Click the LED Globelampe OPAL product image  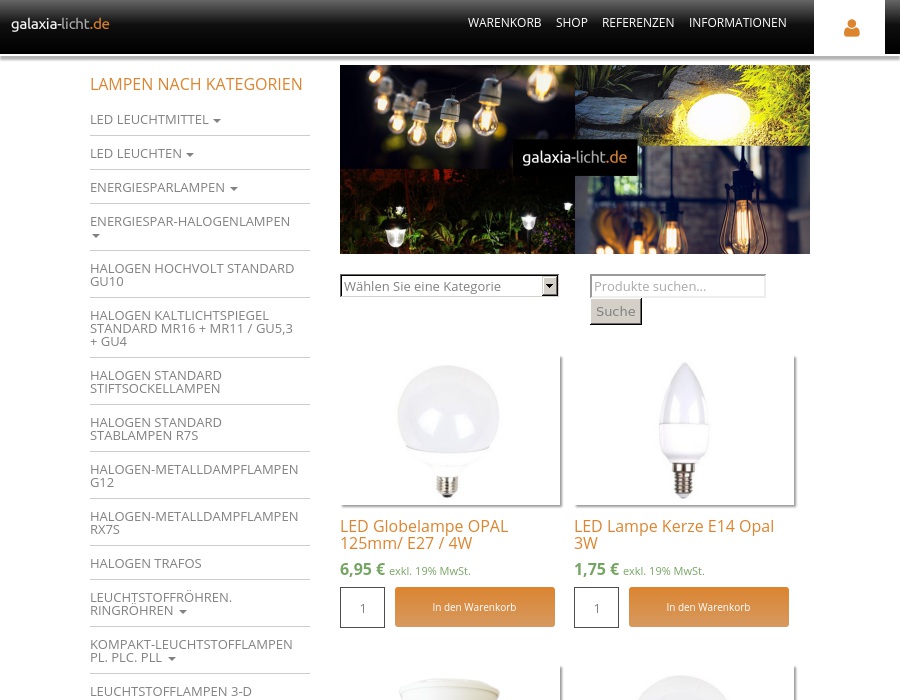(x=449, y=430)
